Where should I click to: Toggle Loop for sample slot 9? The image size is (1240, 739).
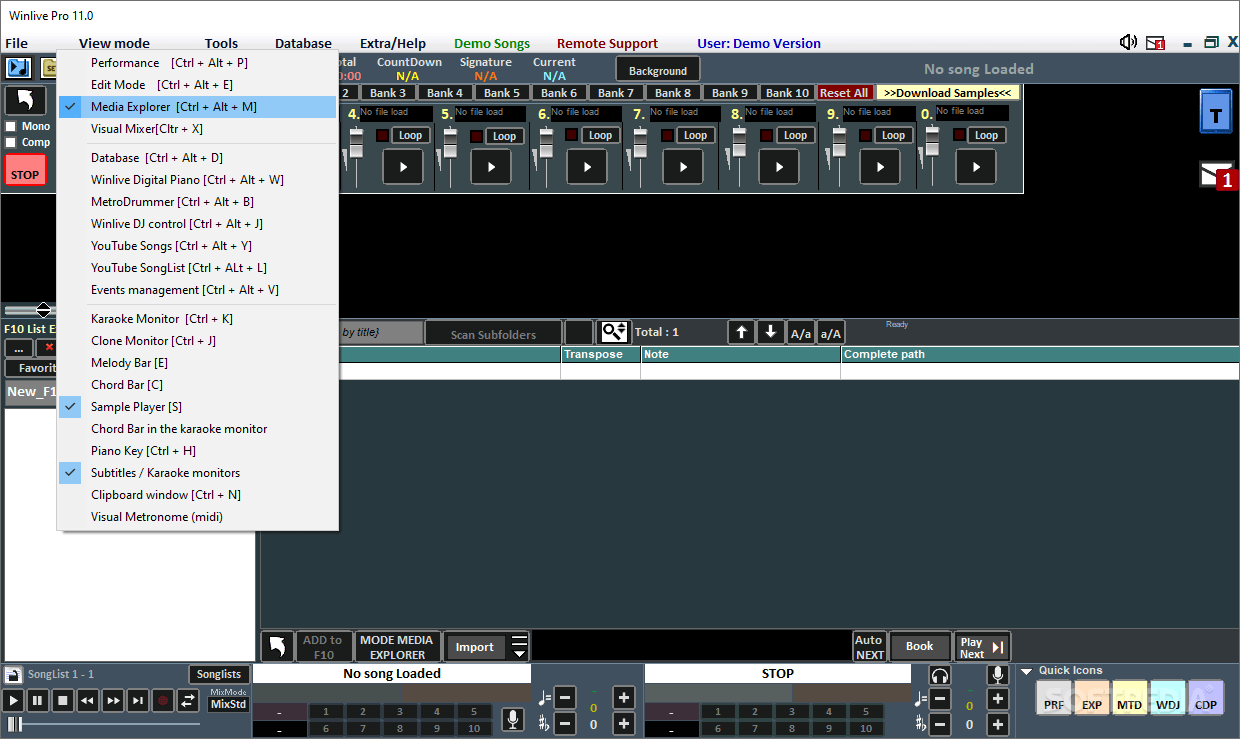point(893,135)
